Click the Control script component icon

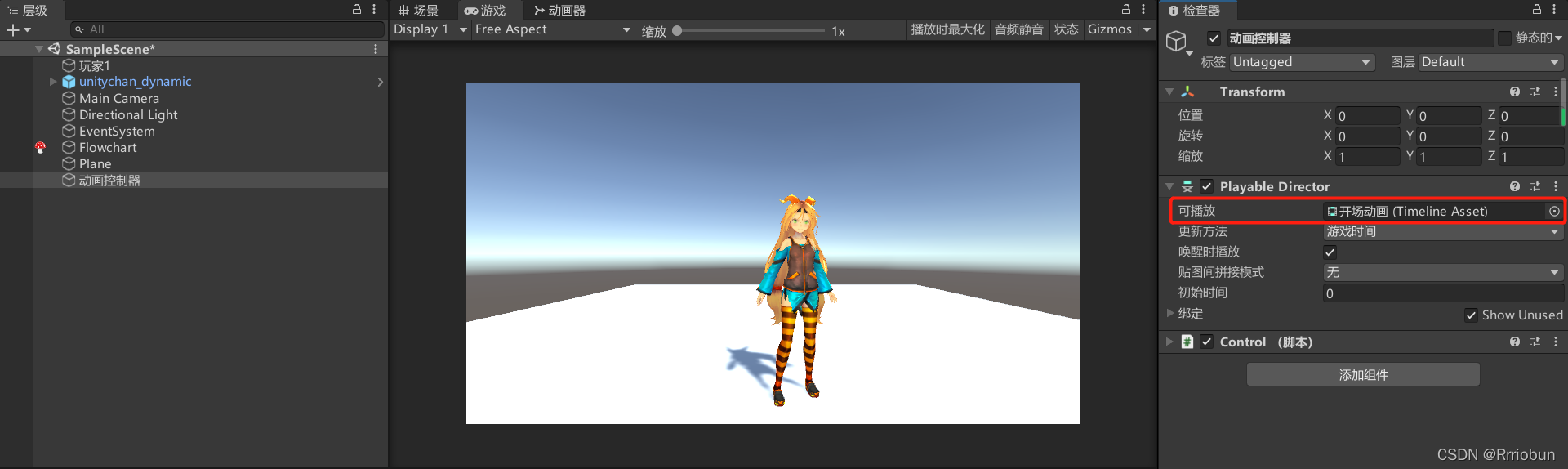pos(1187,342)
